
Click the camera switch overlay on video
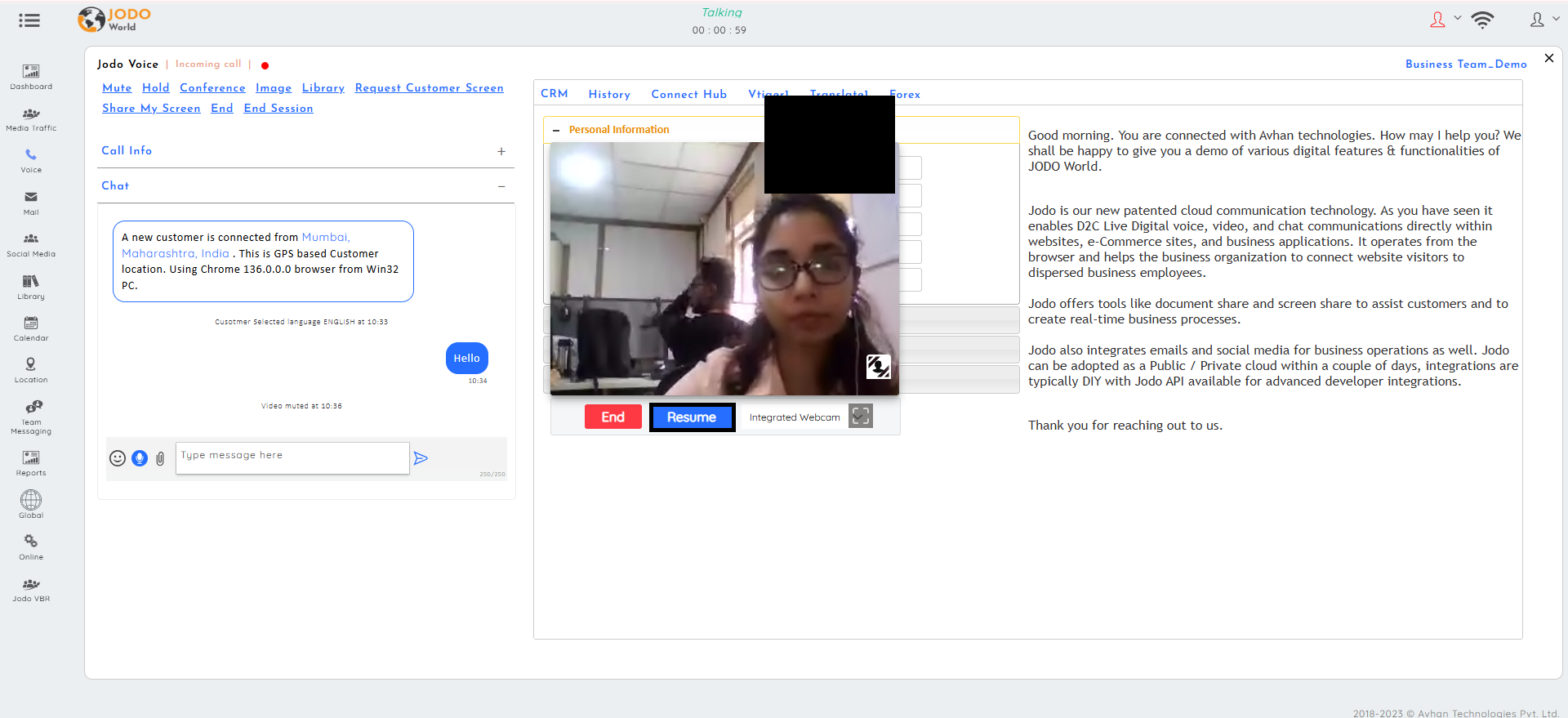[x=878, y=367]
